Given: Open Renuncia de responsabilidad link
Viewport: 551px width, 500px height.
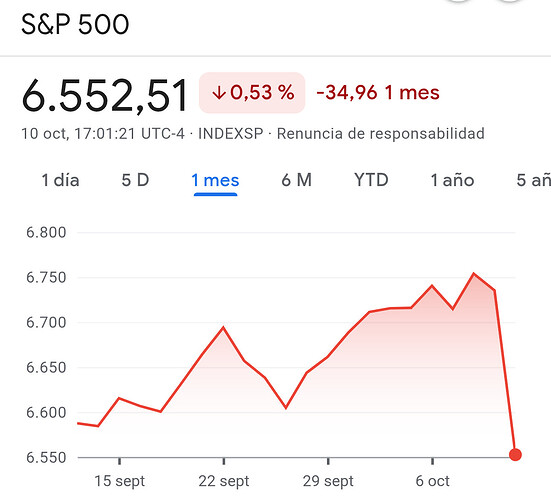Looking at the screenshot, I should [x=381, y=134].
